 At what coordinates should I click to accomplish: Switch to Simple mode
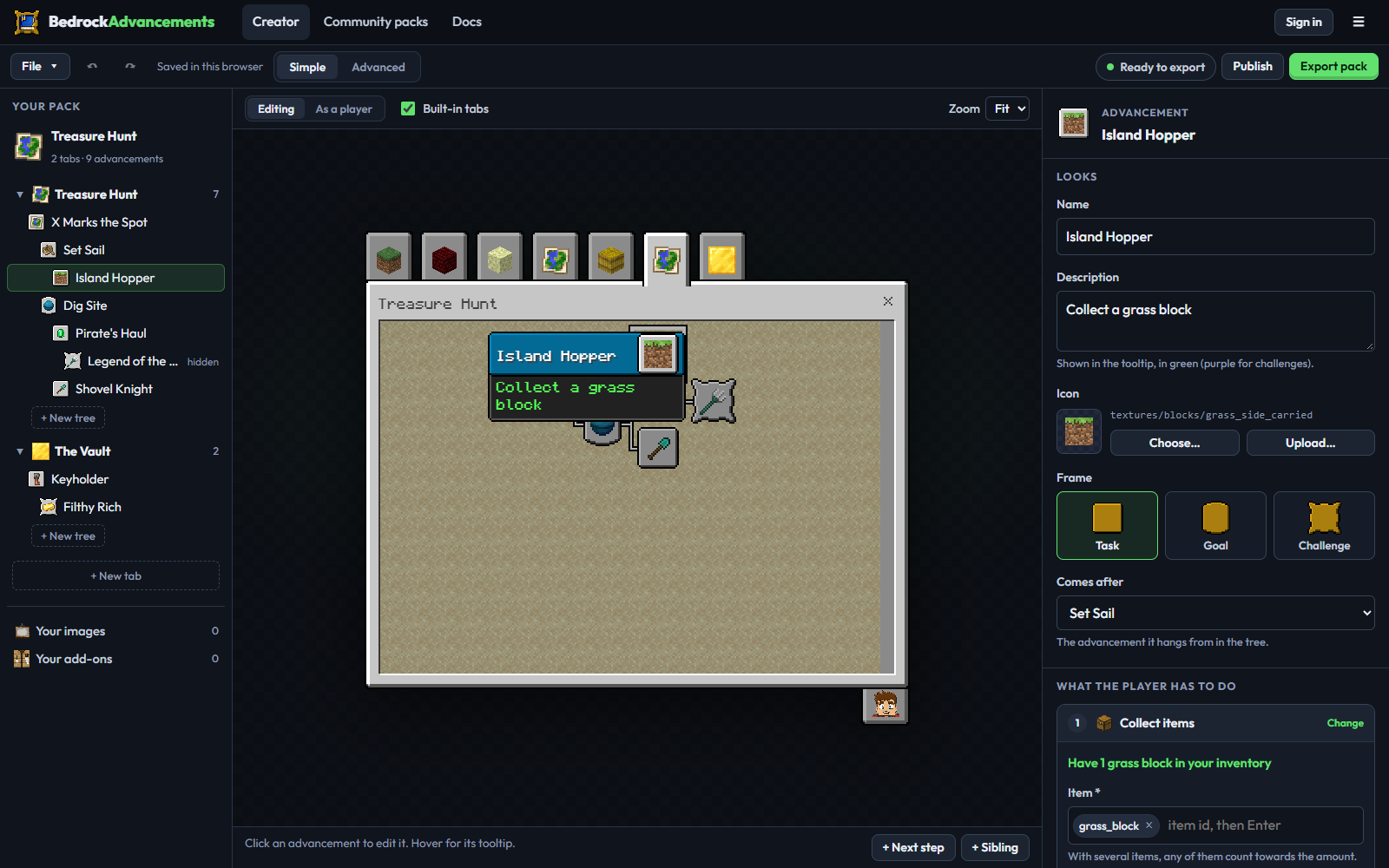307,67
